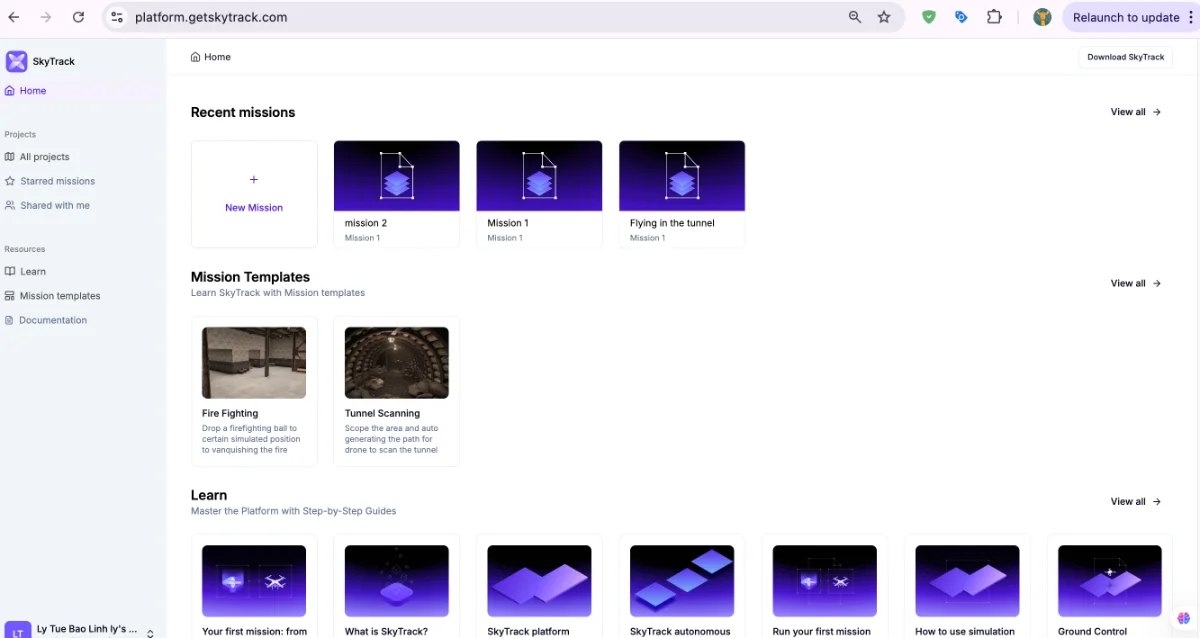Click the LT user avatar
The image size is (1200, 638).
point(18,630)
